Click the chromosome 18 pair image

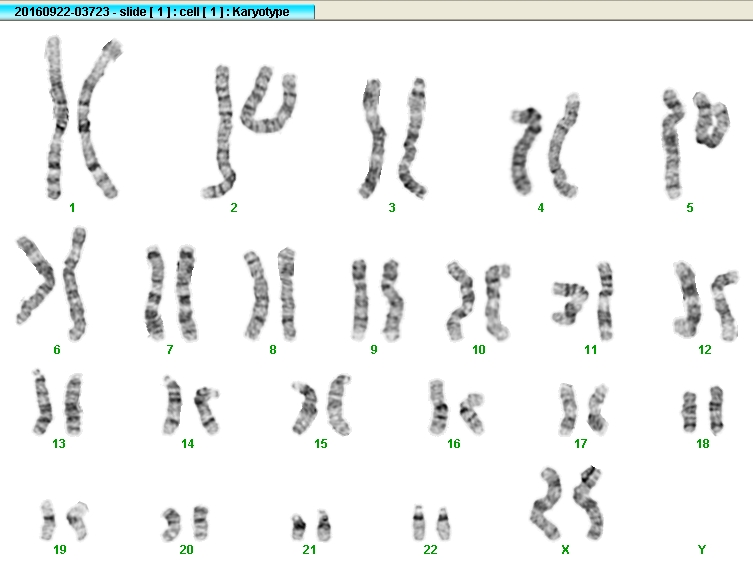coord(703,410)
